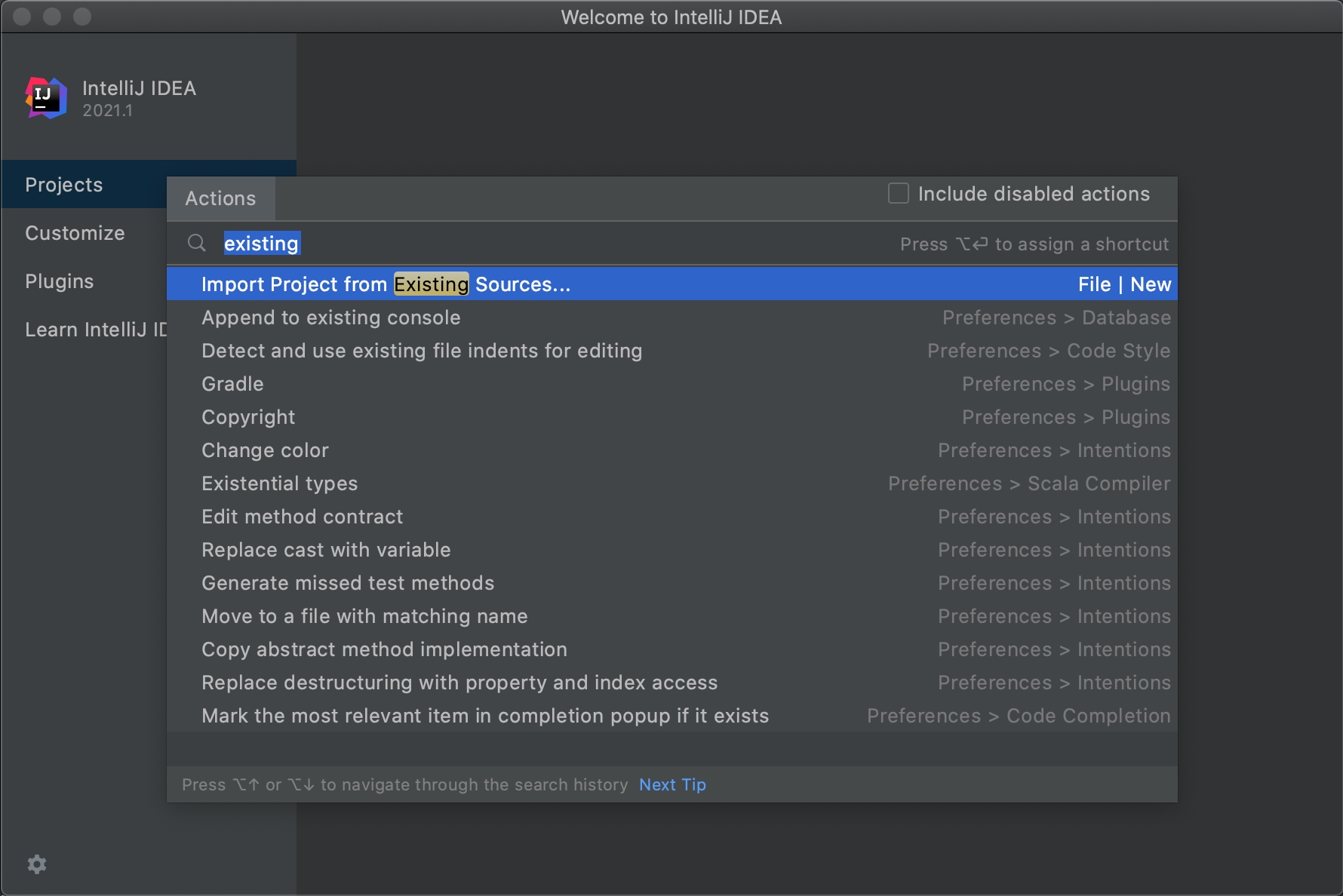The width and height of the screenshot is (1343, 896).
Task: Choose Edit method contract intention
Action: pyautogui.click(x=302, y=517)
